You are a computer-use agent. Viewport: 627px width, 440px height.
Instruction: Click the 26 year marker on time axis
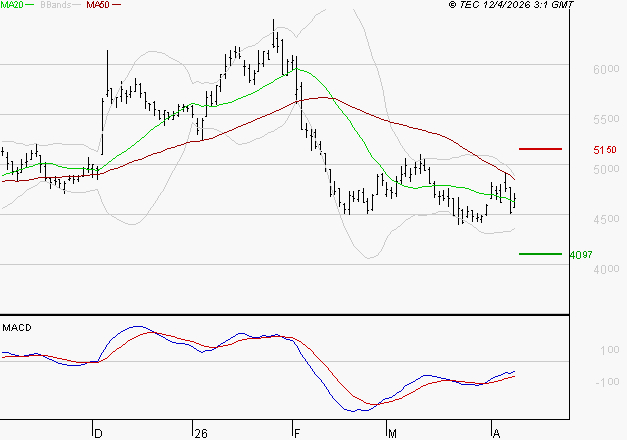[201, 434]
